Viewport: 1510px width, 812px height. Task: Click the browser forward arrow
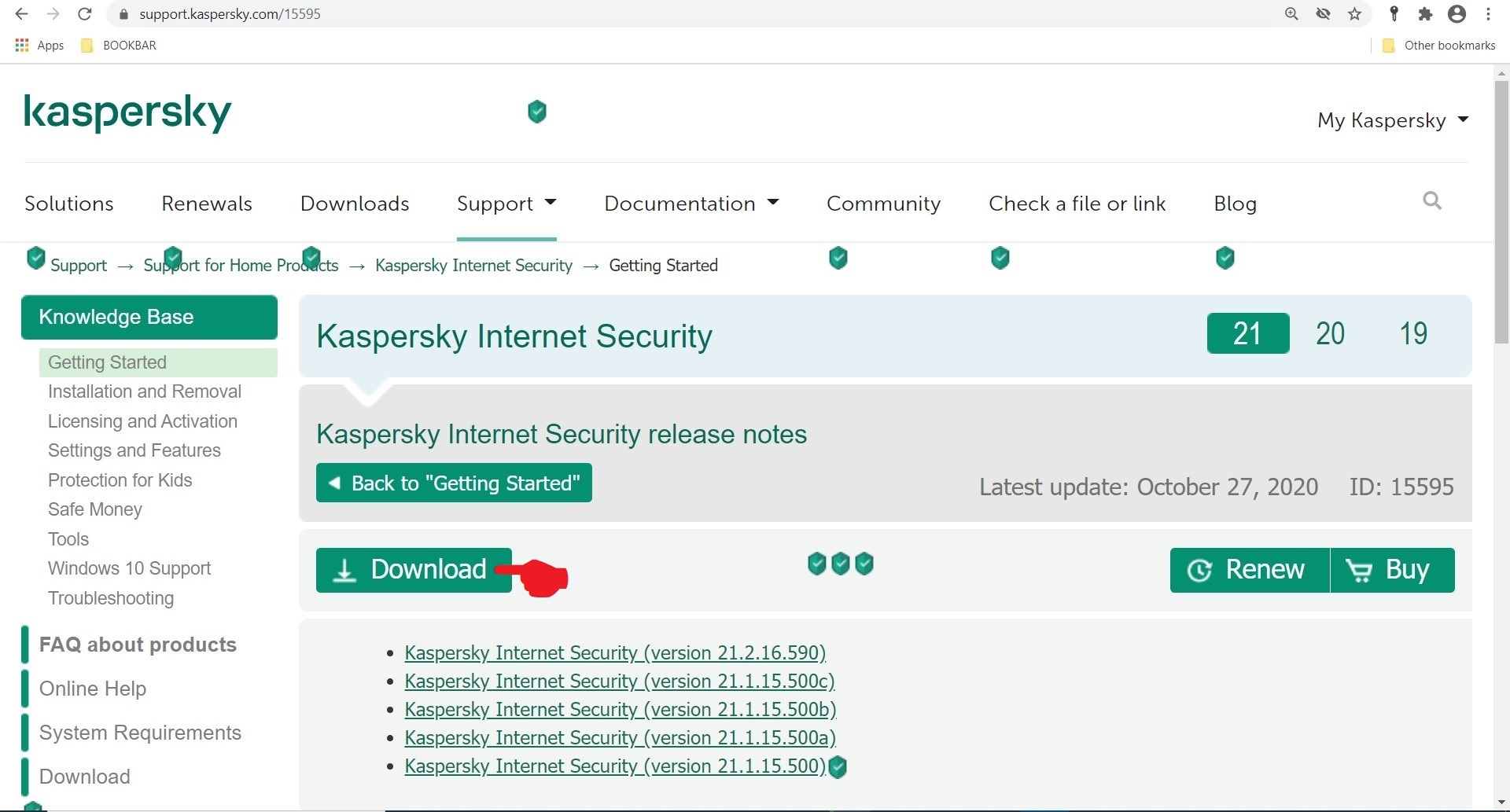pyautogui.click(x=53, y=14)
